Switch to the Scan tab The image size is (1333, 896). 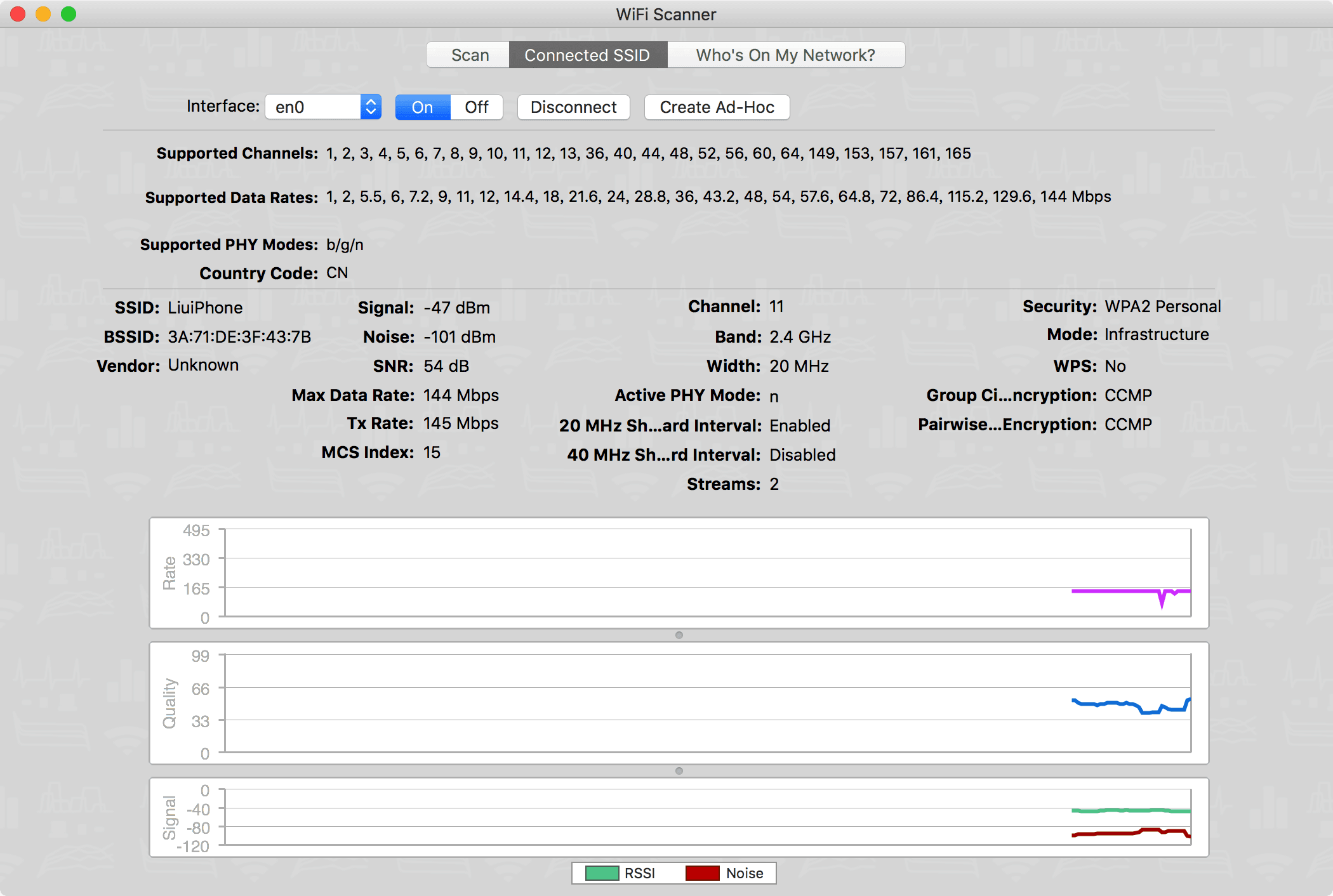tap(469, 55)
